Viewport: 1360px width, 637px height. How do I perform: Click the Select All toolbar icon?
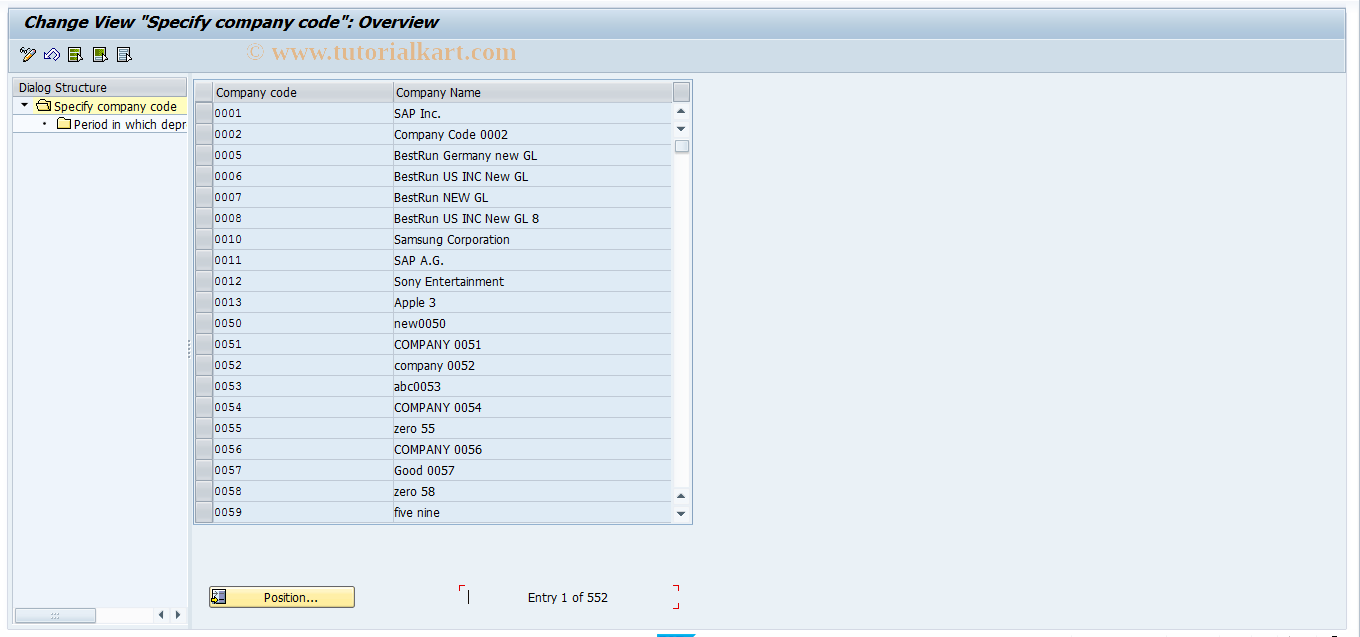tap(76, 54)
